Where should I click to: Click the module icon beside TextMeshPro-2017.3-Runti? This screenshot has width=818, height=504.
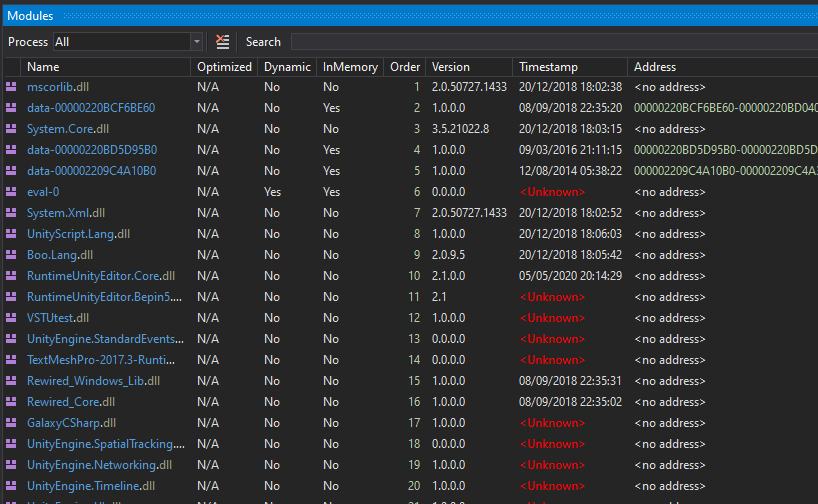click(x=11, y=359)
